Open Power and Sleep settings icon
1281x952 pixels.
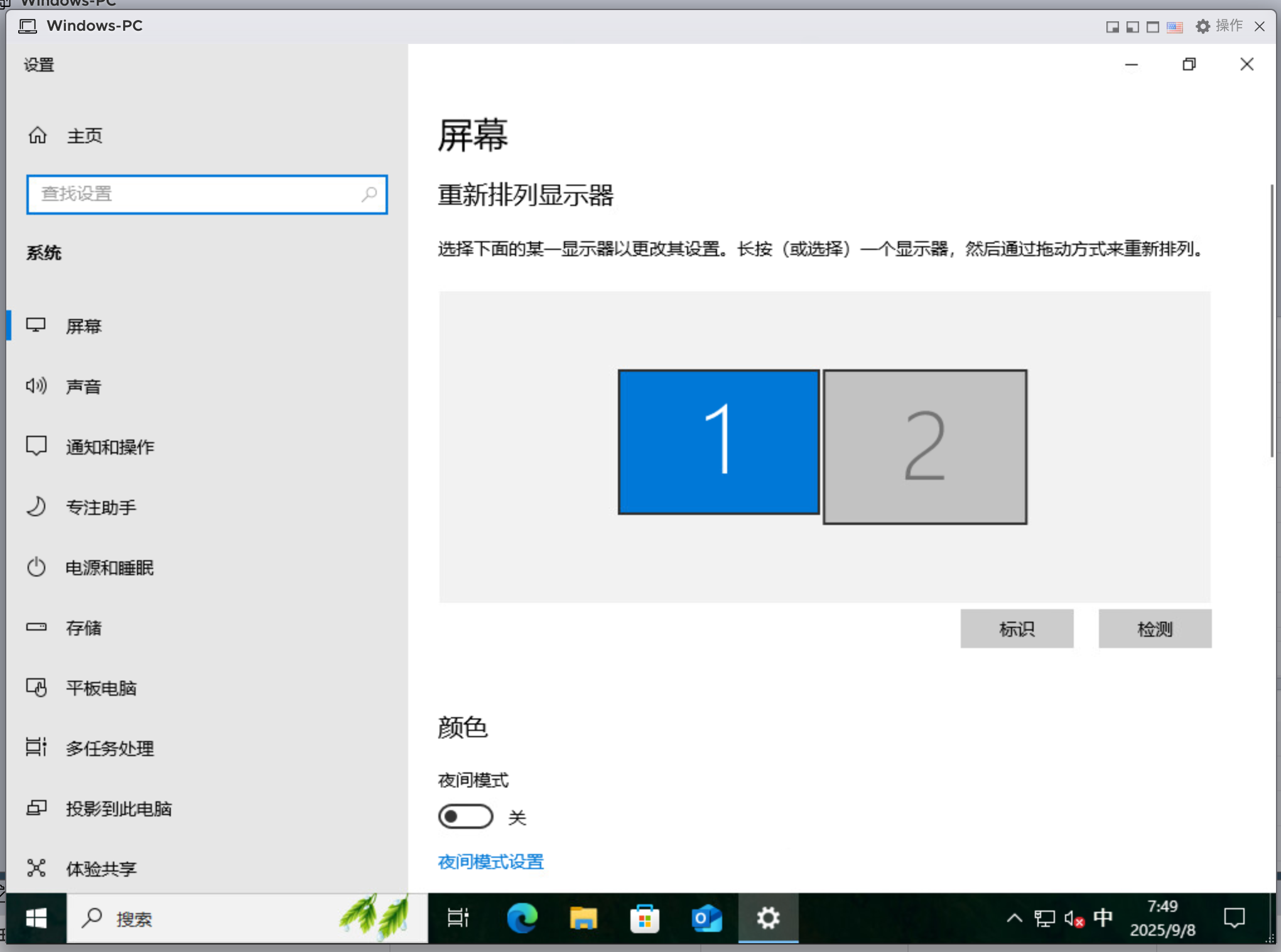(36, 567)
